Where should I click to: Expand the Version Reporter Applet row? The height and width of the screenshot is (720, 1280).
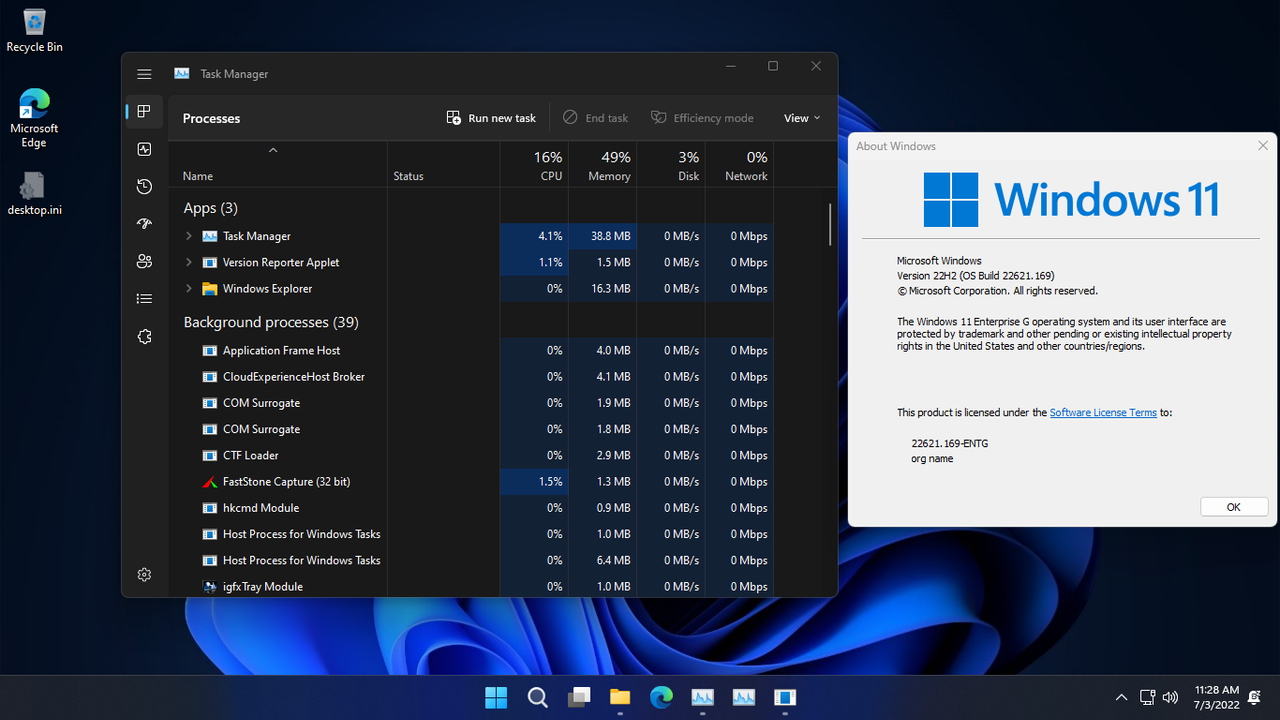[189, 262]
